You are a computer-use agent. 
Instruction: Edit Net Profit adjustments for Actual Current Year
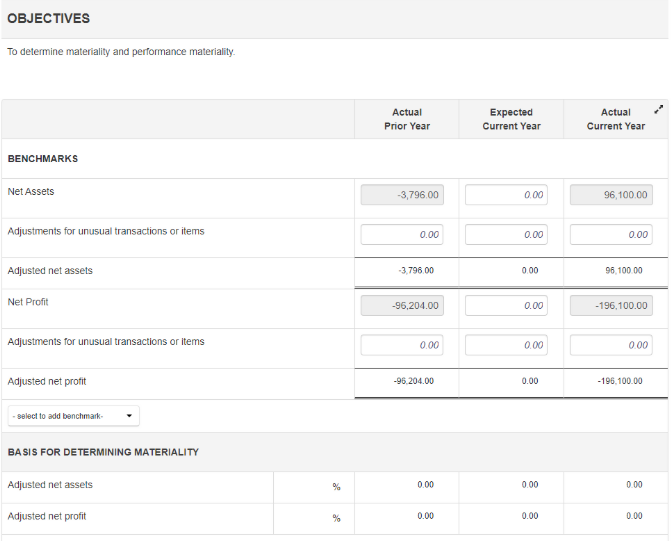(611, 345)
